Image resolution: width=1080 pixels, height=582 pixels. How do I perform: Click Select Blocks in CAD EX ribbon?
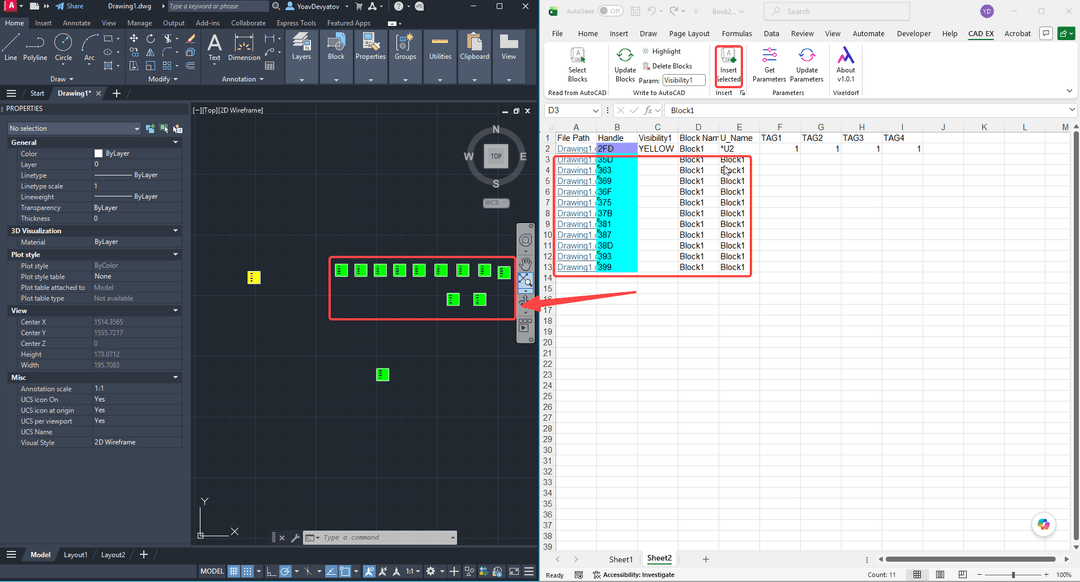coord(577,65)
